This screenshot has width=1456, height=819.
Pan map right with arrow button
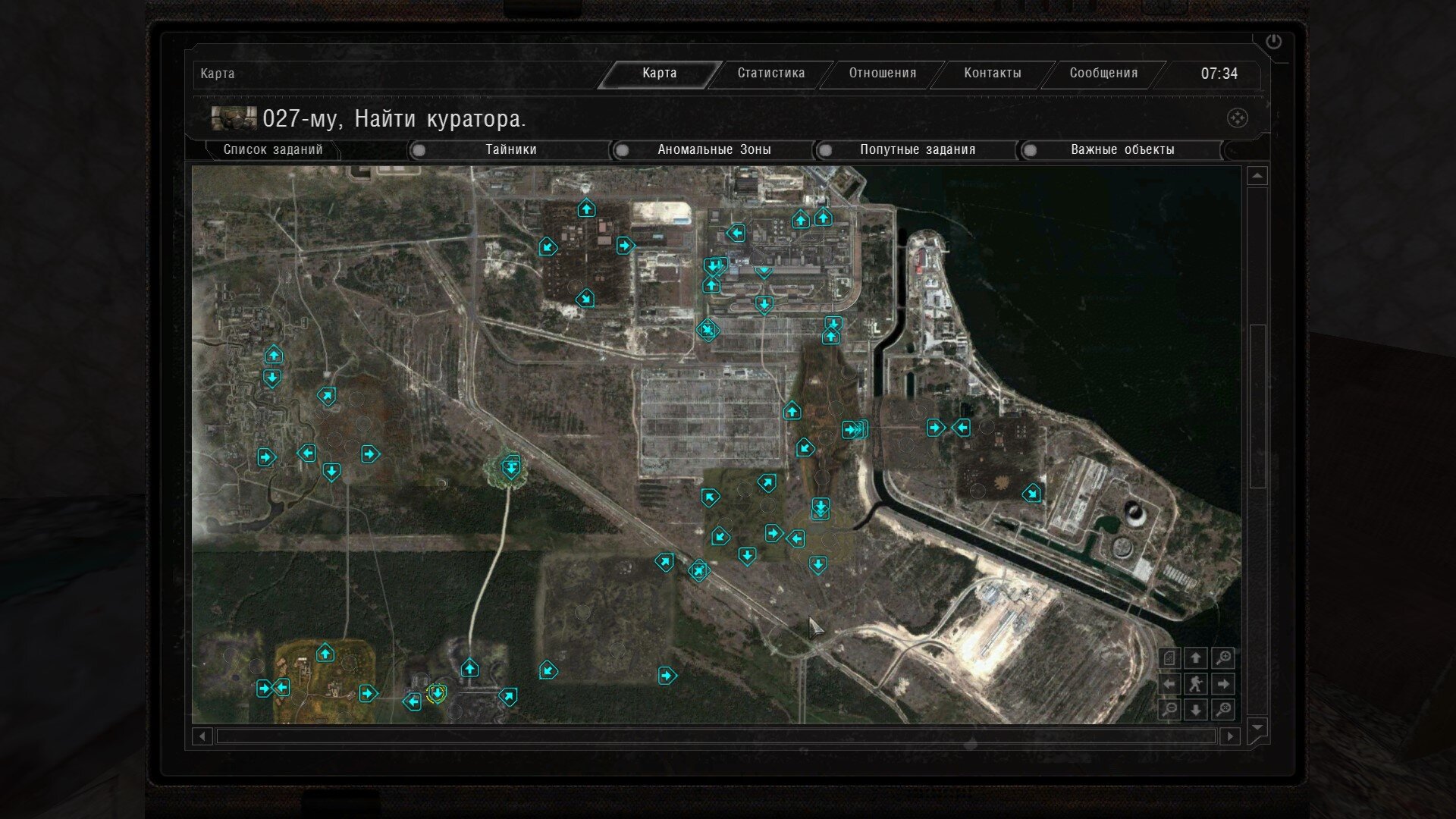pos(1222,684)
